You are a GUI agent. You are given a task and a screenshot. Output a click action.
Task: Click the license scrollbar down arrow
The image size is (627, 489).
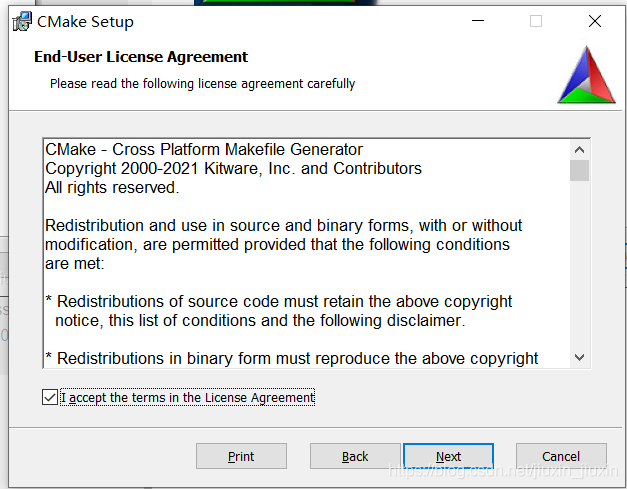(579, 357)
